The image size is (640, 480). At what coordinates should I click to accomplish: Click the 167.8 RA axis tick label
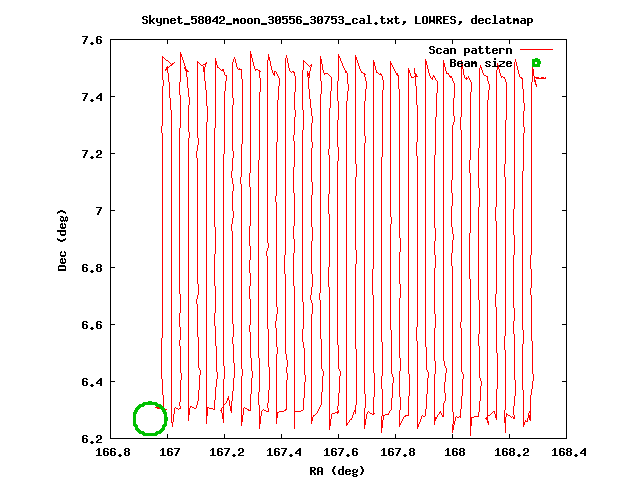pos(398,452)
